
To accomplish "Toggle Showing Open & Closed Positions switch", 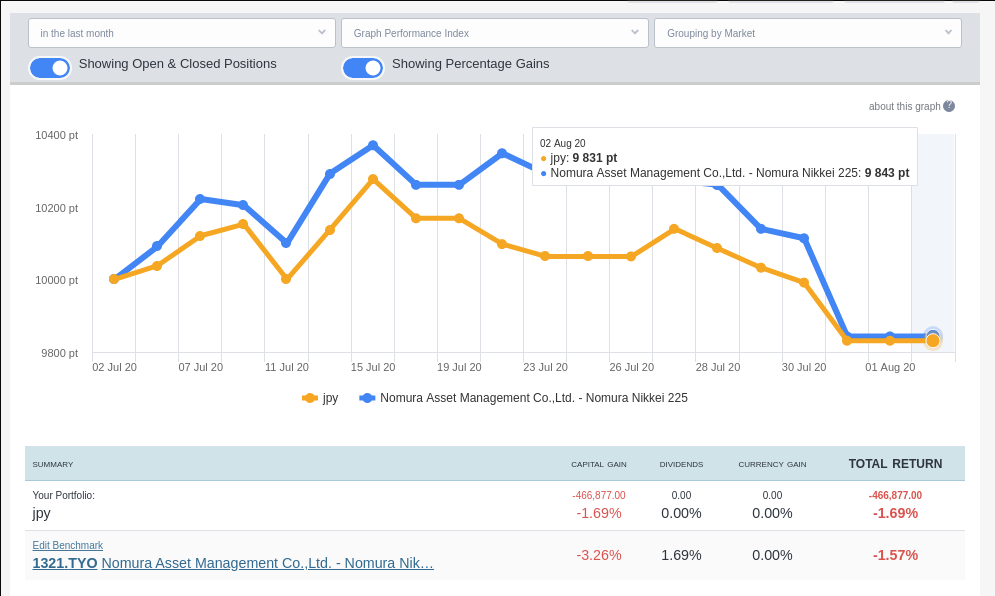I will coord(50,67).
